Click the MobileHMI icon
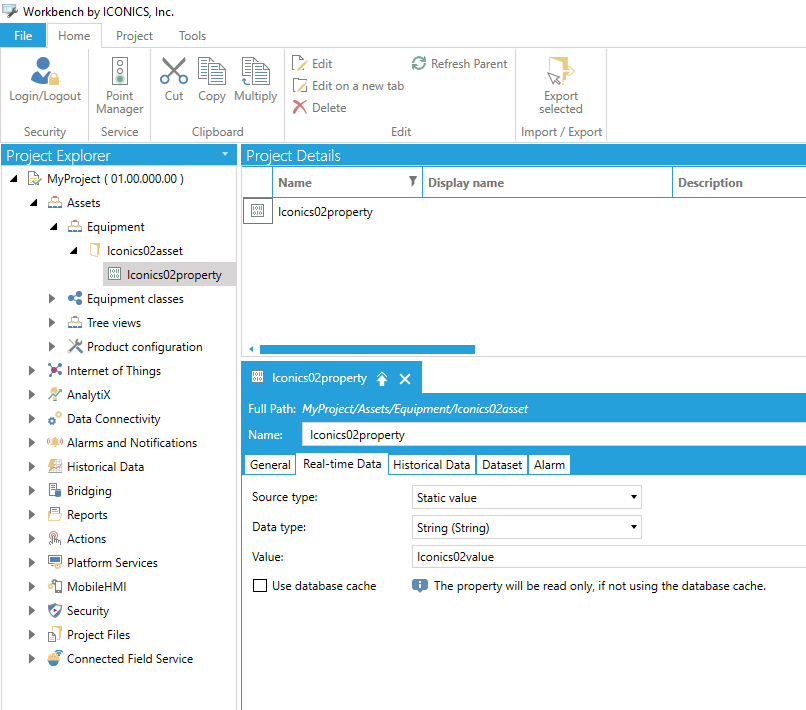The width and height of the screenshot is (806, 710). (55, 587)
